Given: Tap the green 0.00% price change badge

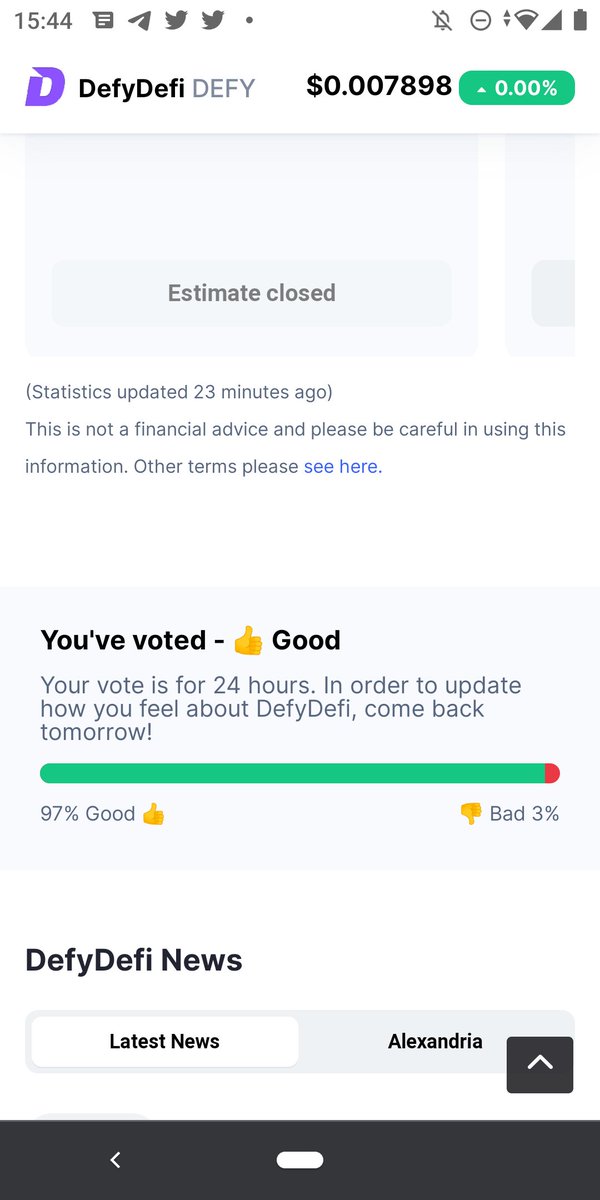Looking at the screenshot, I should [517, 88].
